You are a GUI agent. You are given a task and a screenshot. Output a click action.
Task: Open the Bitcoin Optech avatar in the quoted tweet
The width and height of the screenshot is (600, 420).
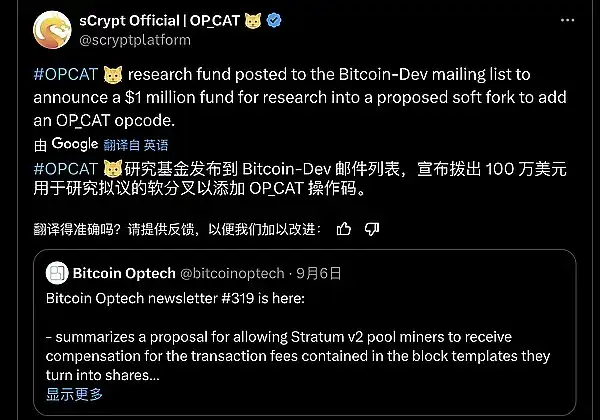(x=57, y=272)
